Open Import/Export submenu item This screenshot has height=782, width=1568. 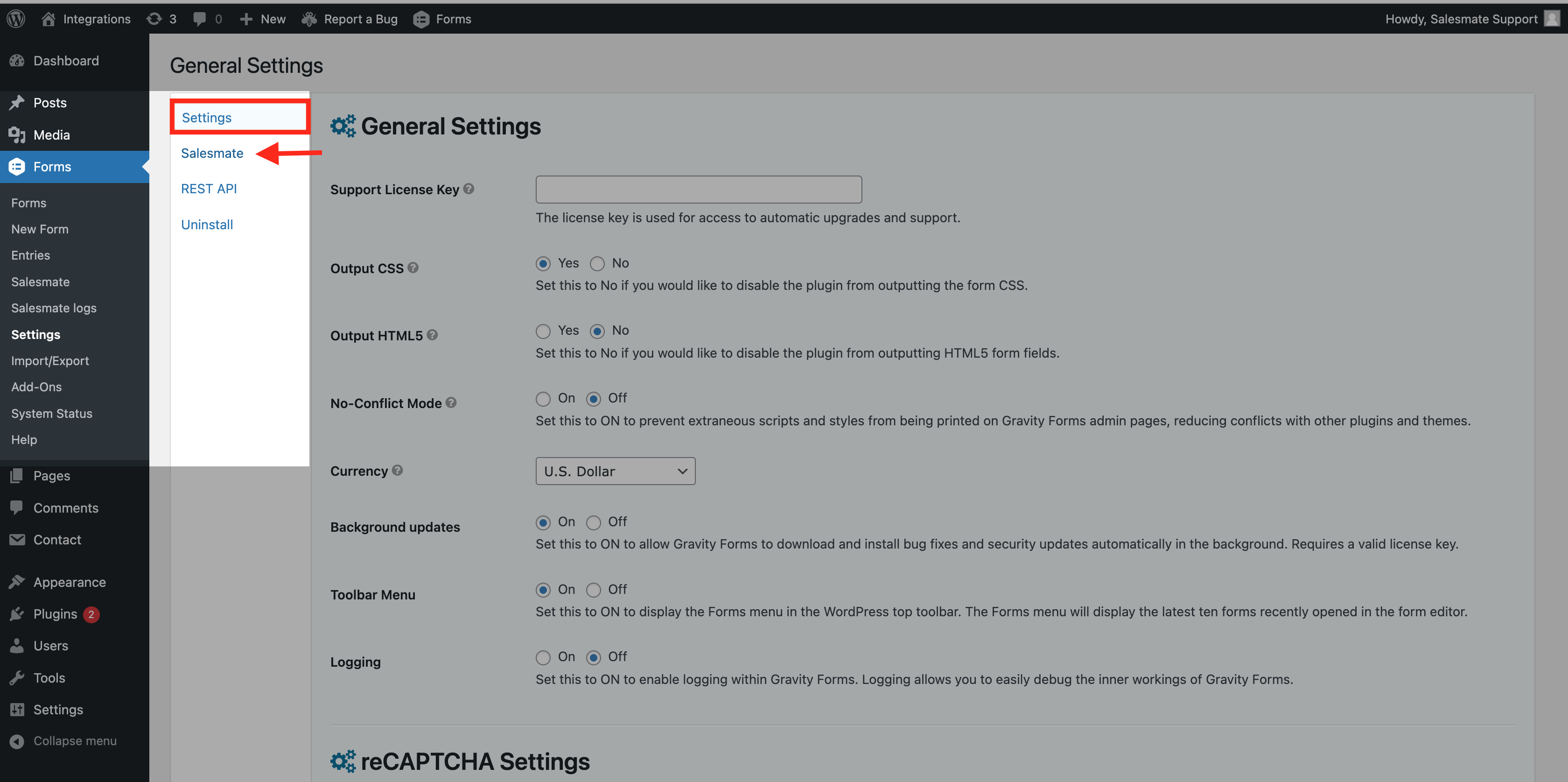click(50, 361)
